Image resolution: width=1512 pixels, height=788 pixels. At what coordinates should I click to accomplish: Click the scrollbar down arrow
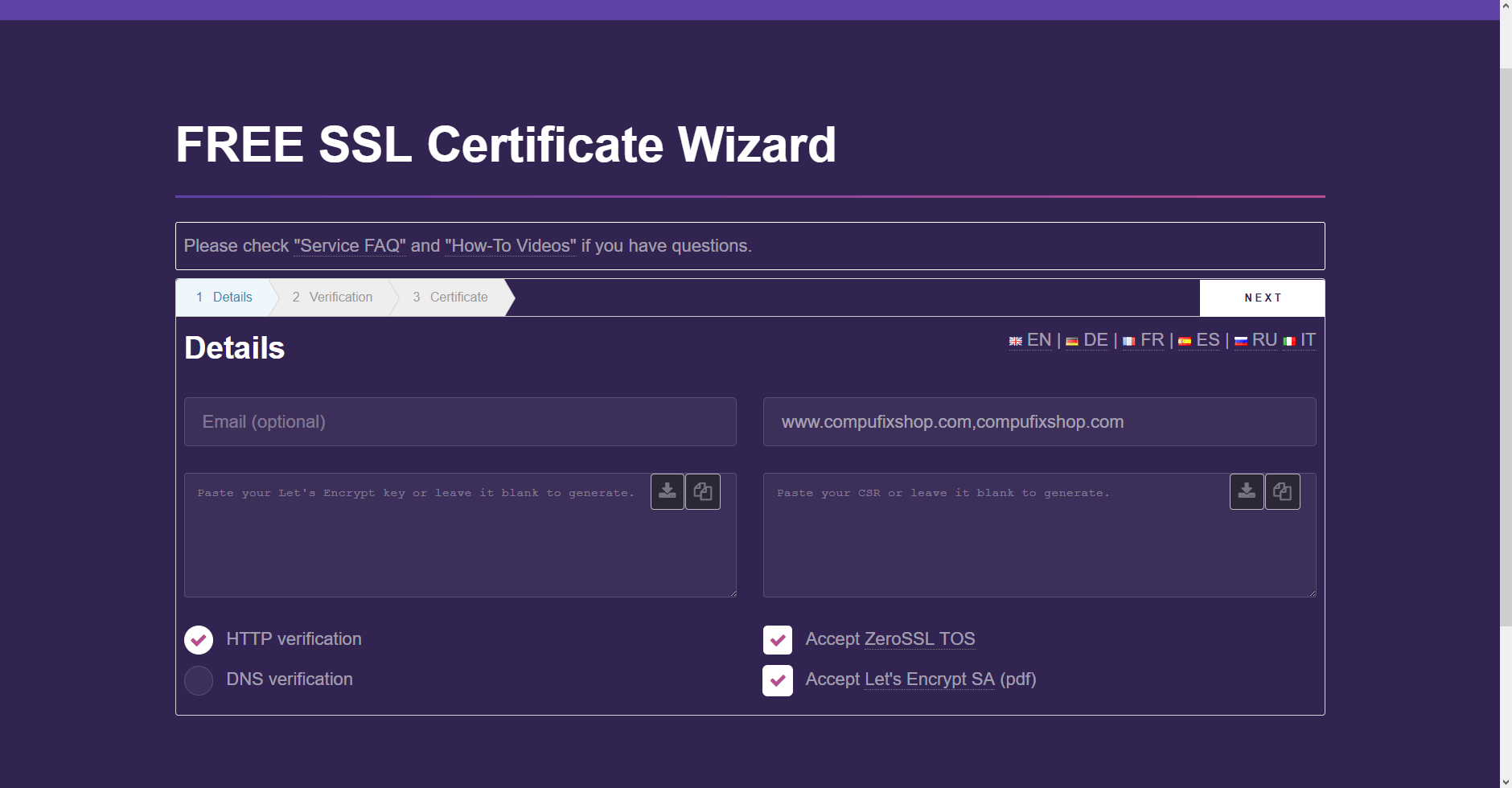coord(1506,781)
